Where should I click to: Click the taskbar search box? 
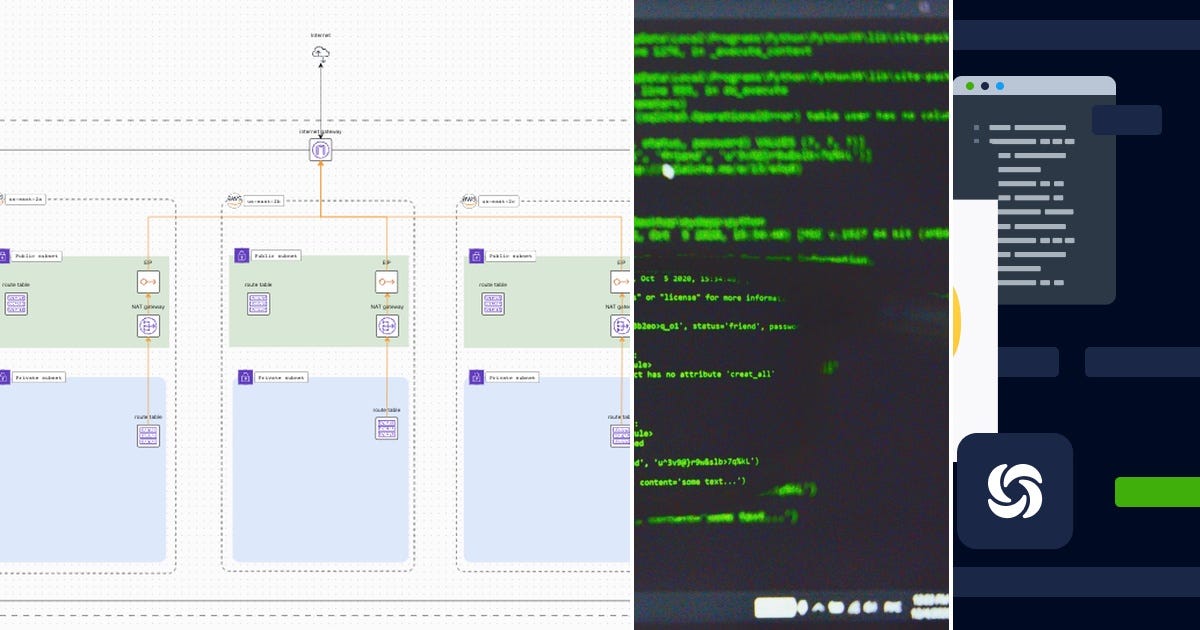point(774,607)
